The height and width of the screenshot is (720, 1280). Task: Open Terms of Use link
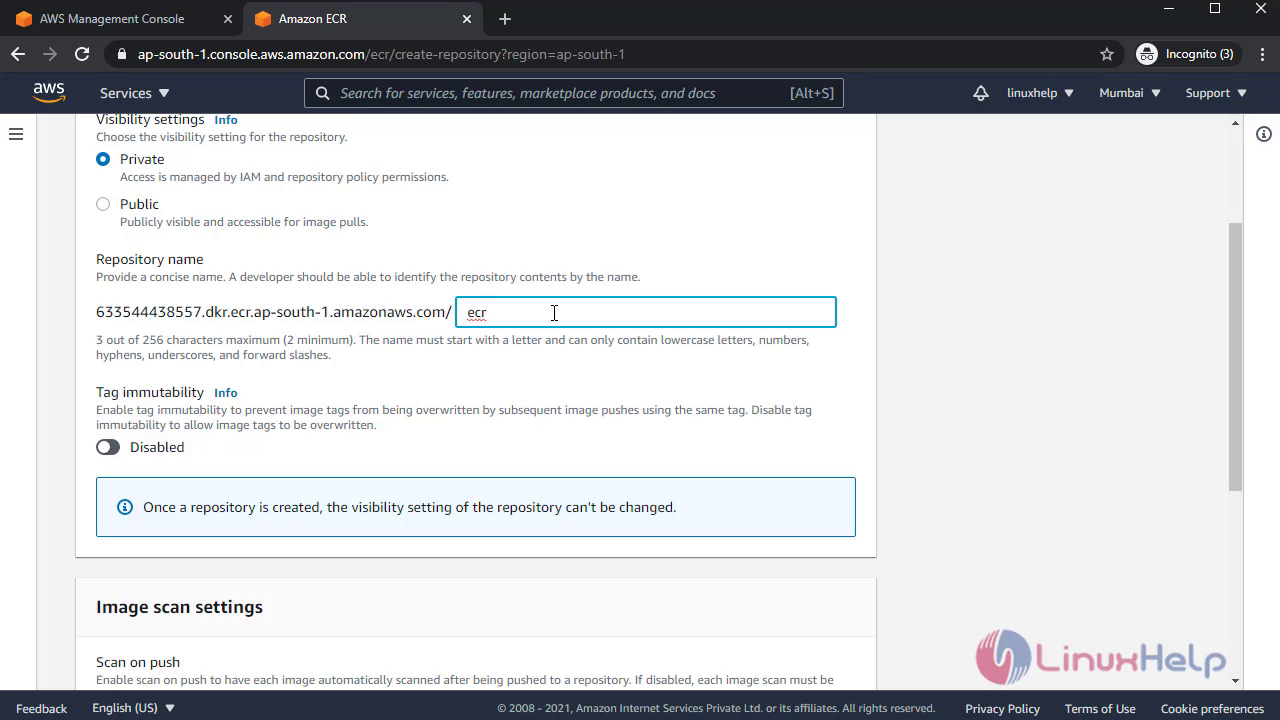pos(1100,708)
